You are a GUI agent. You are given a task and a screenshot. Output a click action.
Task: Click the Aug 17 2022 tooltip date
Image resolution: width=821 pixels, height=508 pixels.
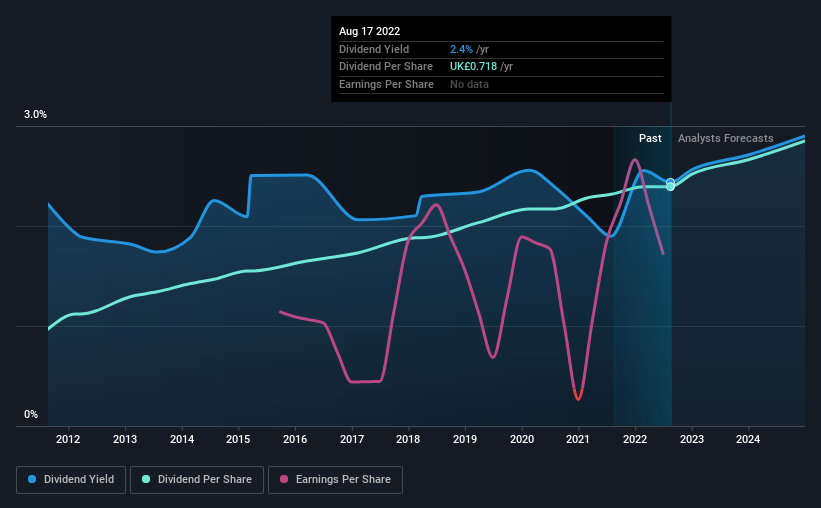click(x=369, y=31)
